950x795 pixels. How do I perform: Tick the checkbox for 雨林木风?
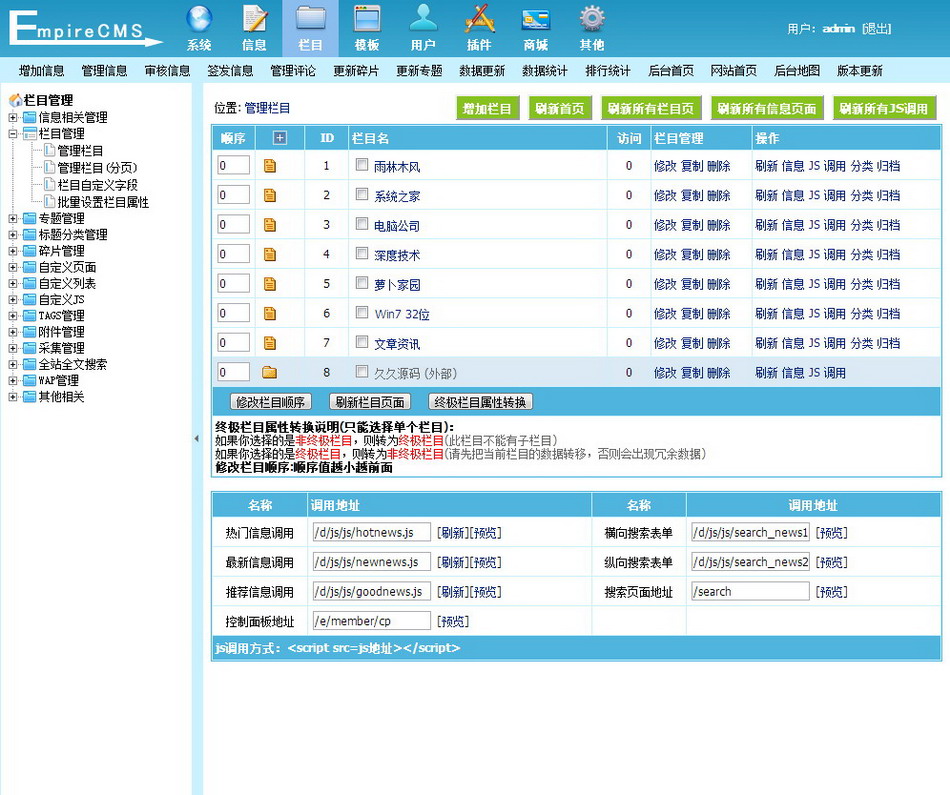coord(362,164)
